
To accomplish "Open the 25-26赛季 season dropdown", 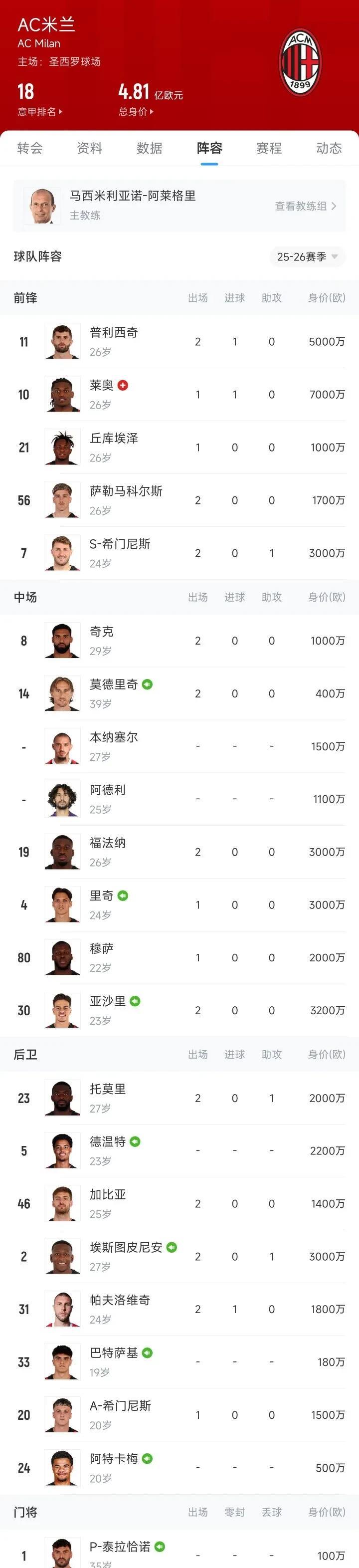I will [307, 257].
